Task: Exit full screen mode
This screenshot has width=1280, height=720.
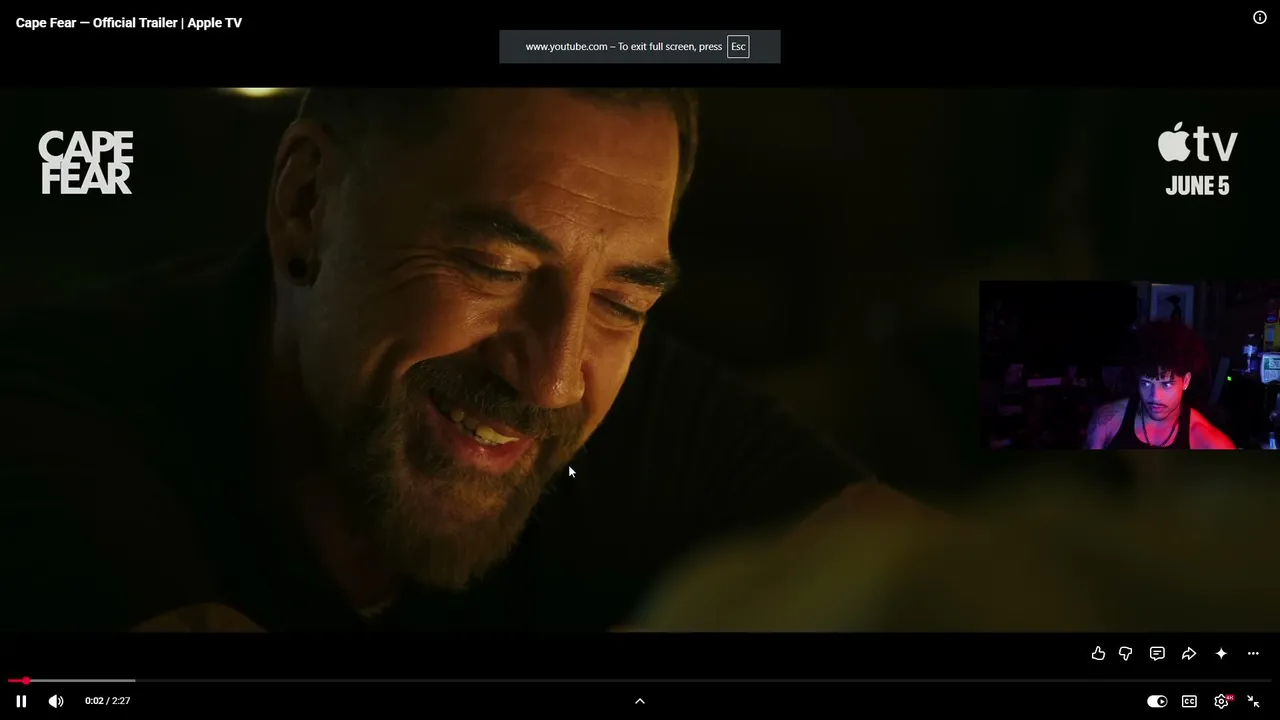Action: click(x=1253, y=701)
